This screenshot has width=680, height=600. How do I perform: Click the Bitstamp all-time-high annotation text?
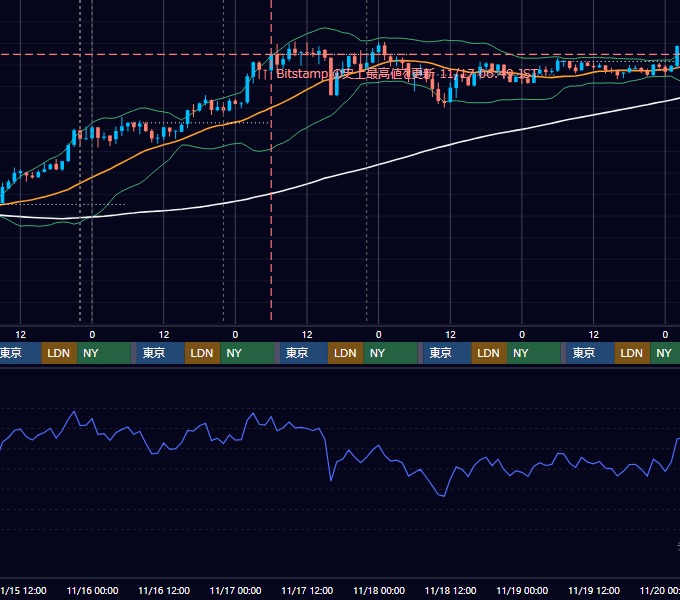(x=407, y=74)
